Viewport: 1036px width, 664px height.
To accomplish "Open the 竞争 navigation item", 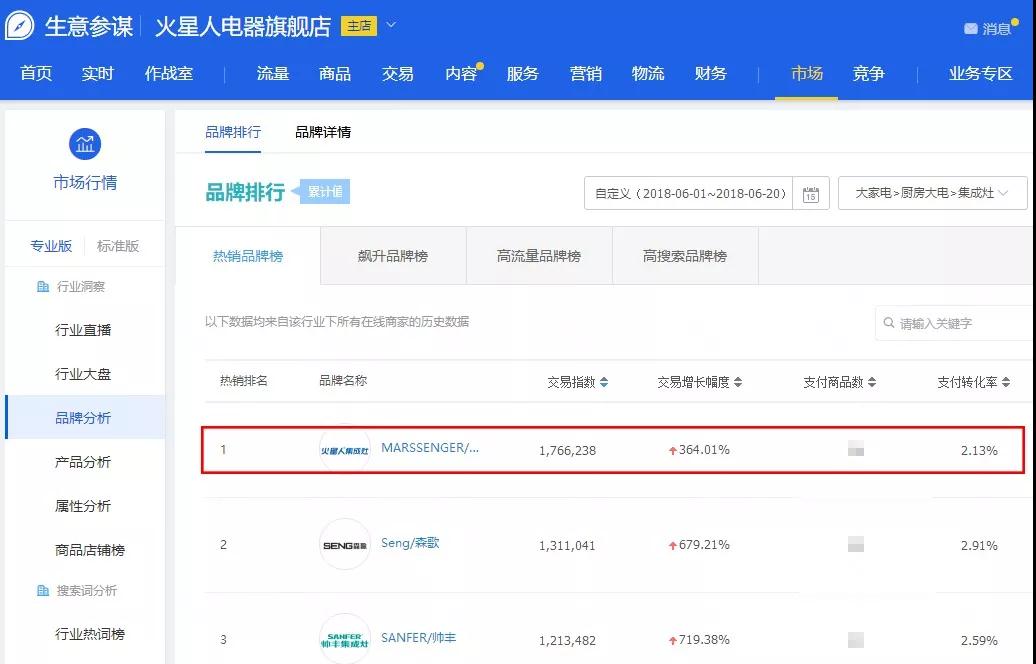I will coord(868,73).
